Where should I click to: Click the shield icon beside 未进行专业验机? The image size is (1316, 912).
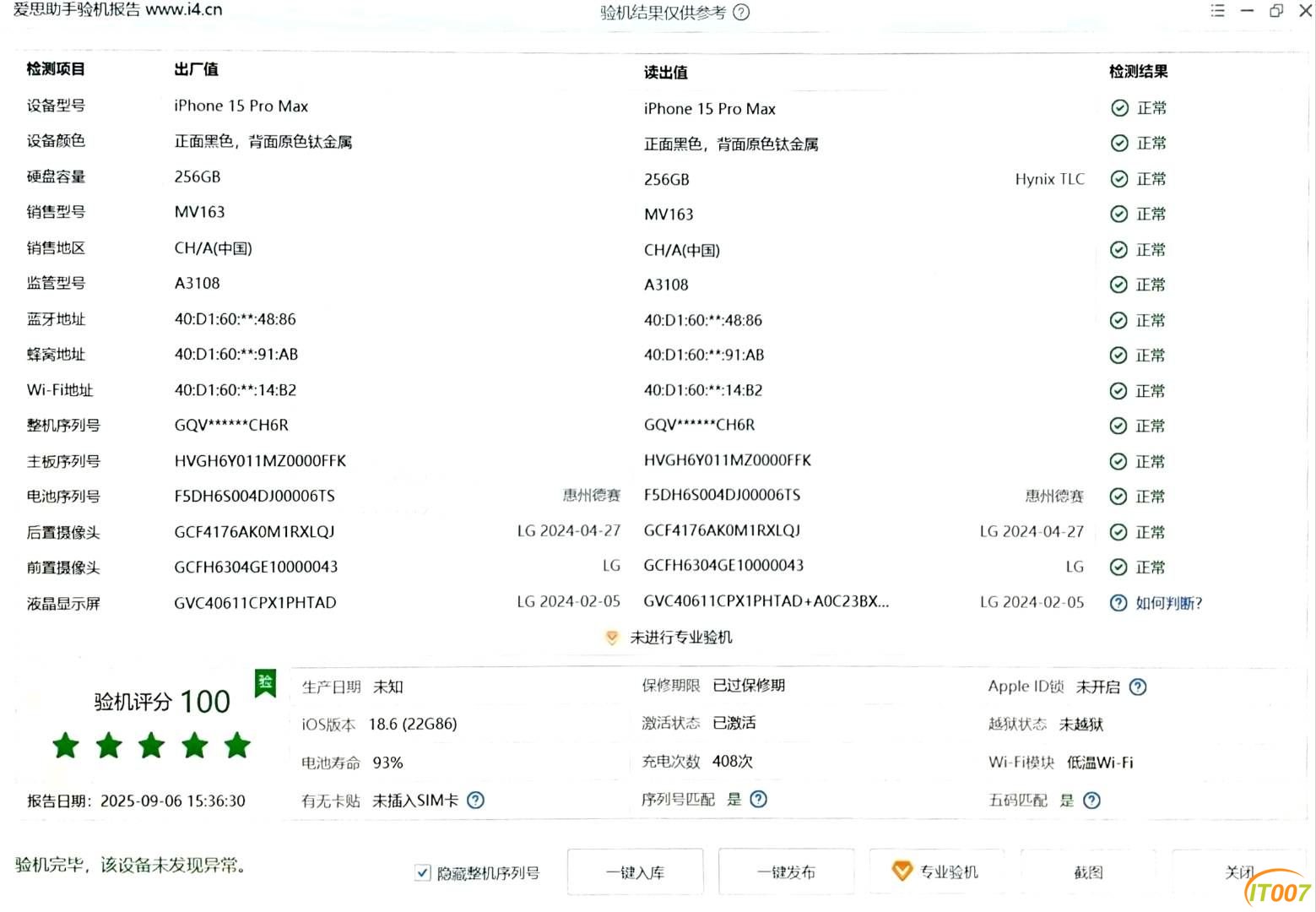(612, 638)
